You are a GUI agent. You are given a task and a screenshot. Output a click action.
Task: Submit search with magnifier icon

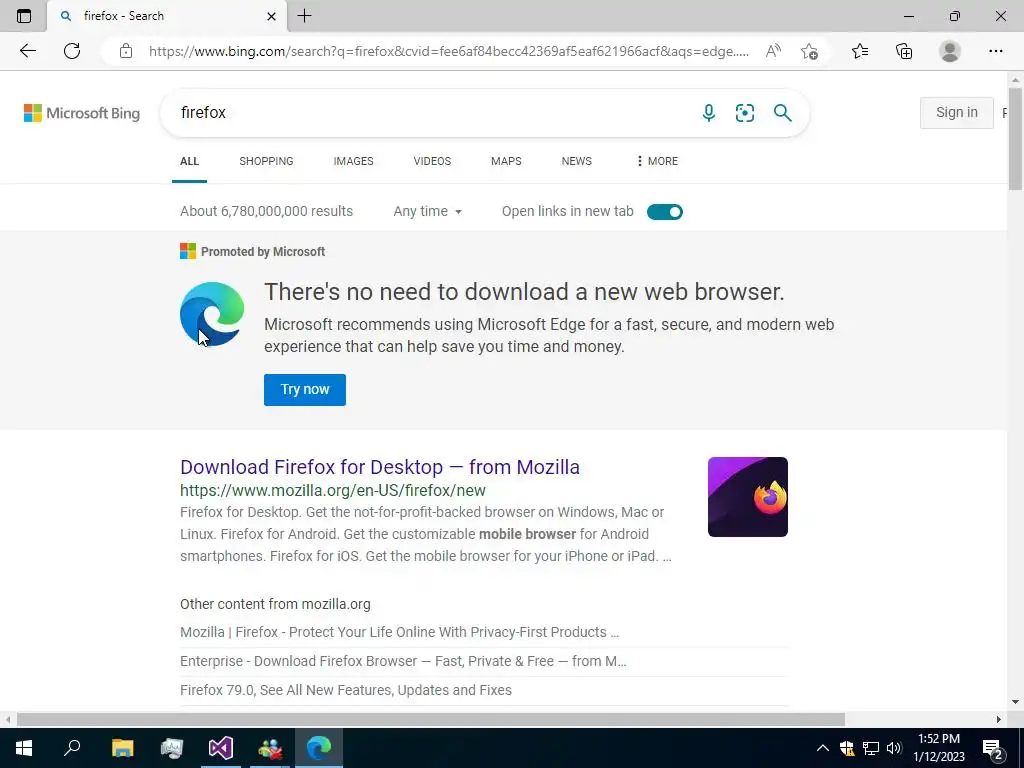coord(782,113)
